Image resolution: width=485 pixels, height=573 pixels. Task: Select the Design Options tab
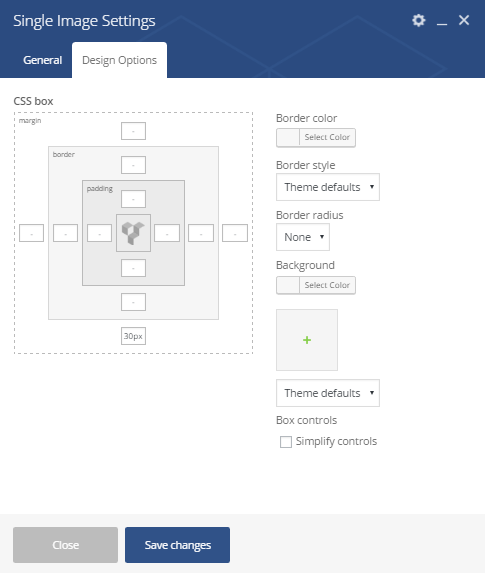pos(120,60)
